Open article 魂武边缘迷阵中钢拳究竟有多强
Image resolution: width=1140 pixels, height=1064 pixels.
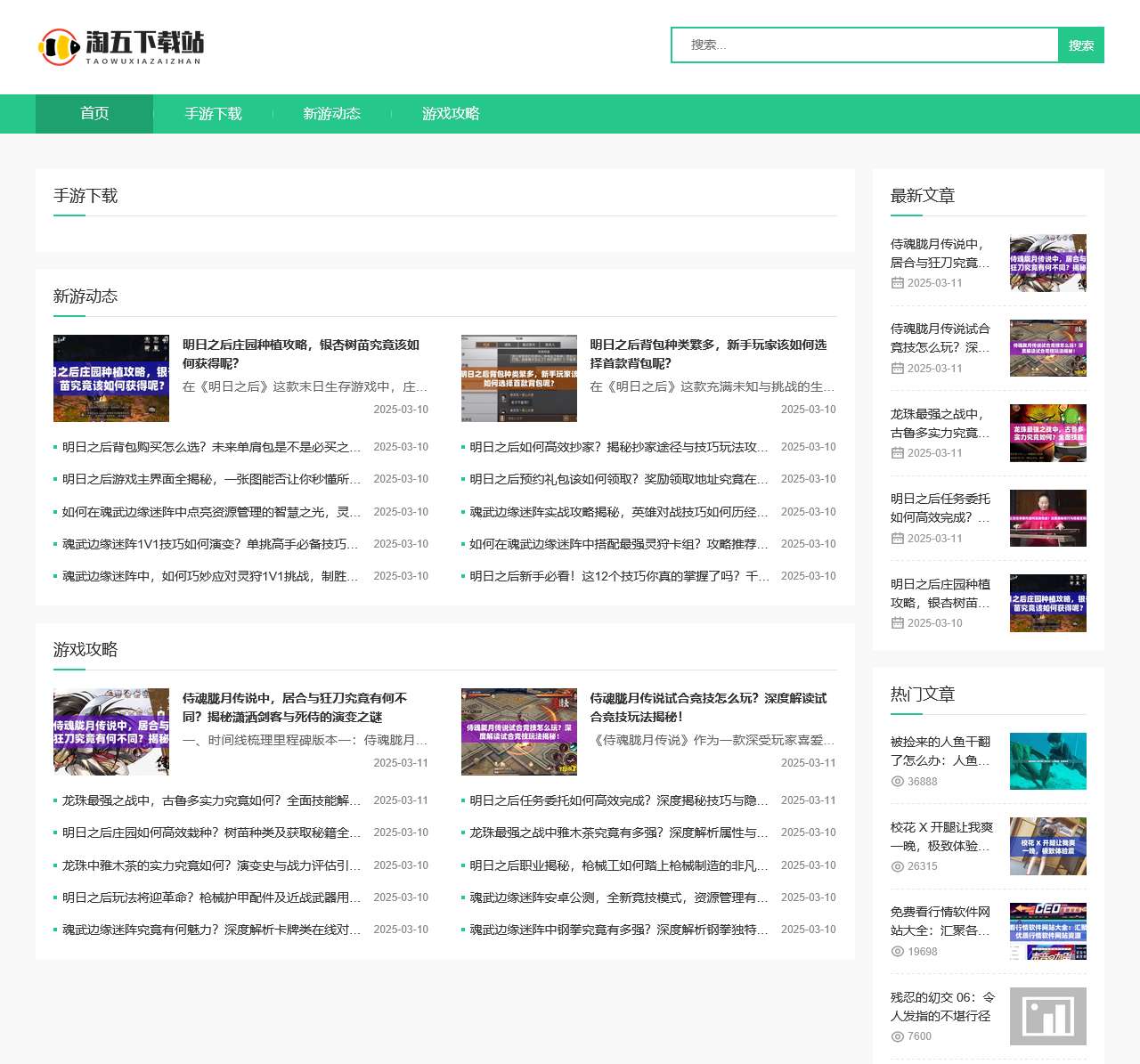coord(619,930)
